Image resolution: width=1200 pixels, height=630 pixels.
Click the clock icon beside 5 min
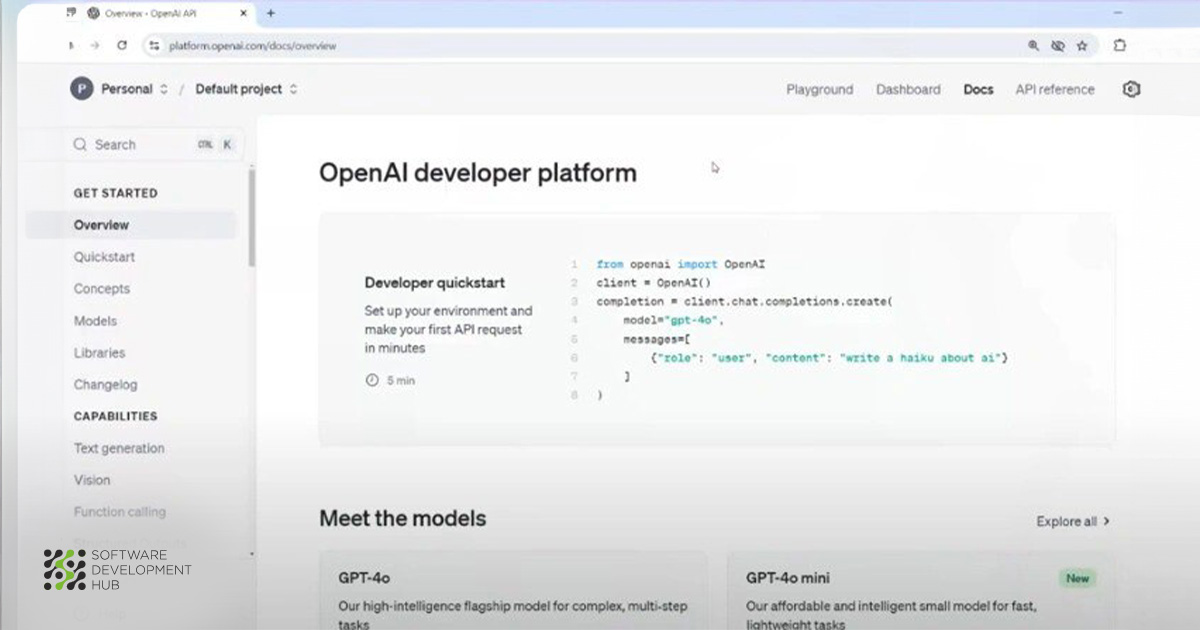[372, 381]
